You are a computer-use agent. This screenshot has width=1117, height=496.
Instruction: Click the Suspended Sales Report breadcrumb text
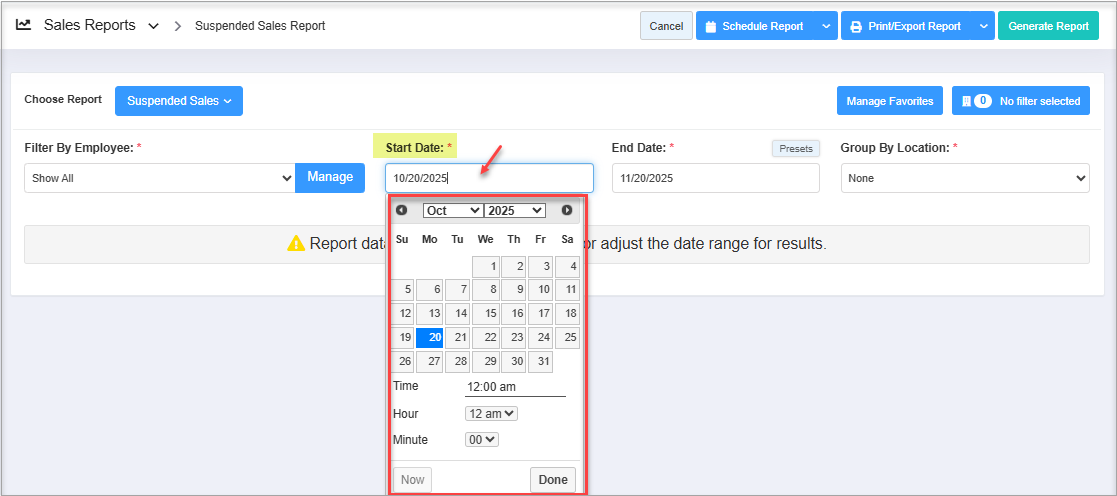pyautogui.click(x=260, y=26)
